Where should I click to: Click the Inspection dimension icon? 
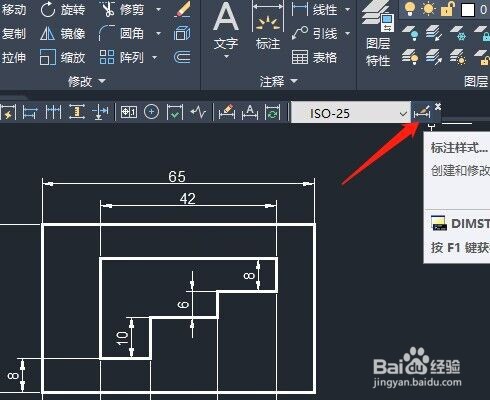click(175, 112)
